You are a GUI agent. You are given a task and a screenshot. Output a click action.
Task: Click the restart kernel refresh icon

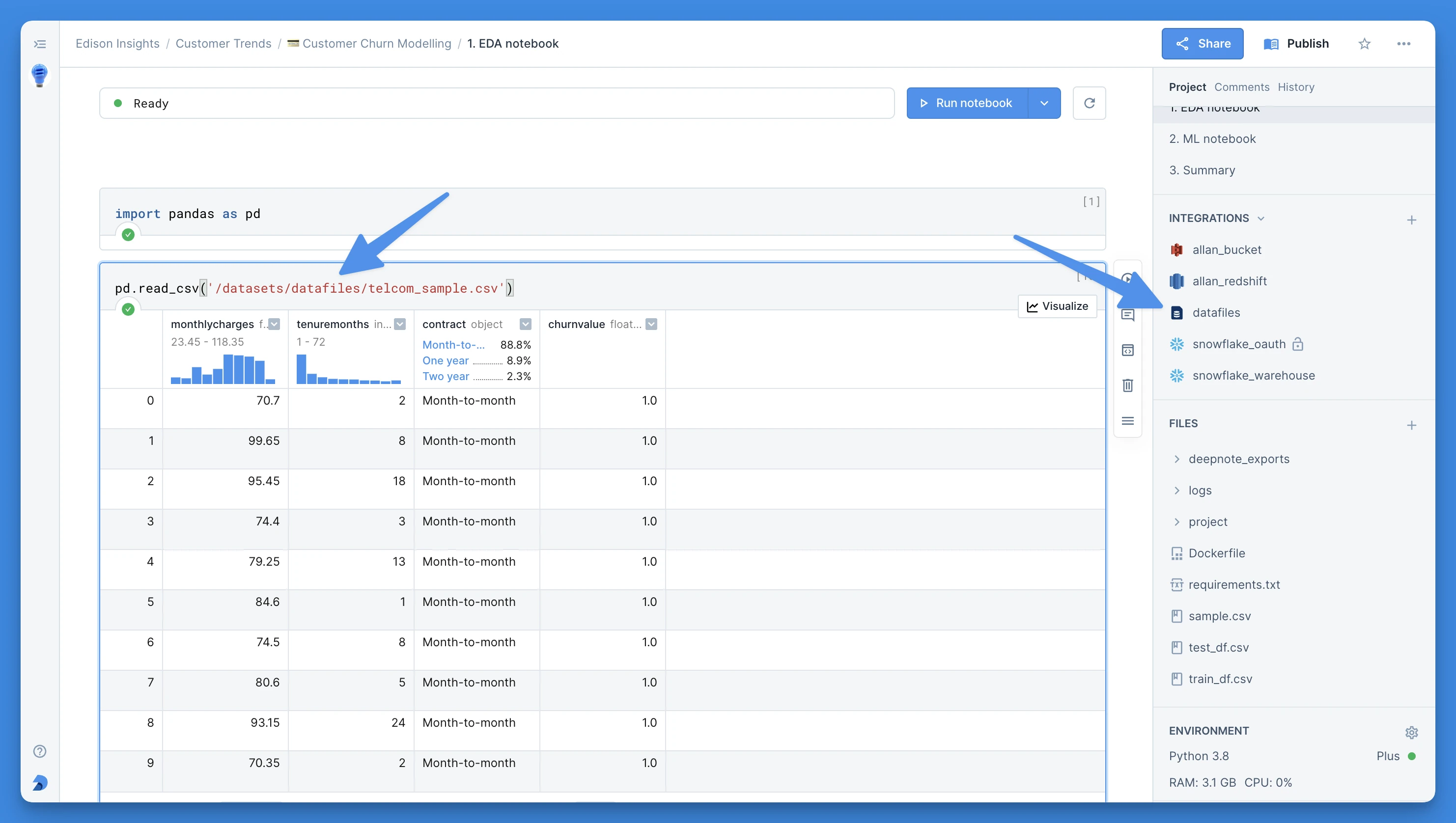1089,103
